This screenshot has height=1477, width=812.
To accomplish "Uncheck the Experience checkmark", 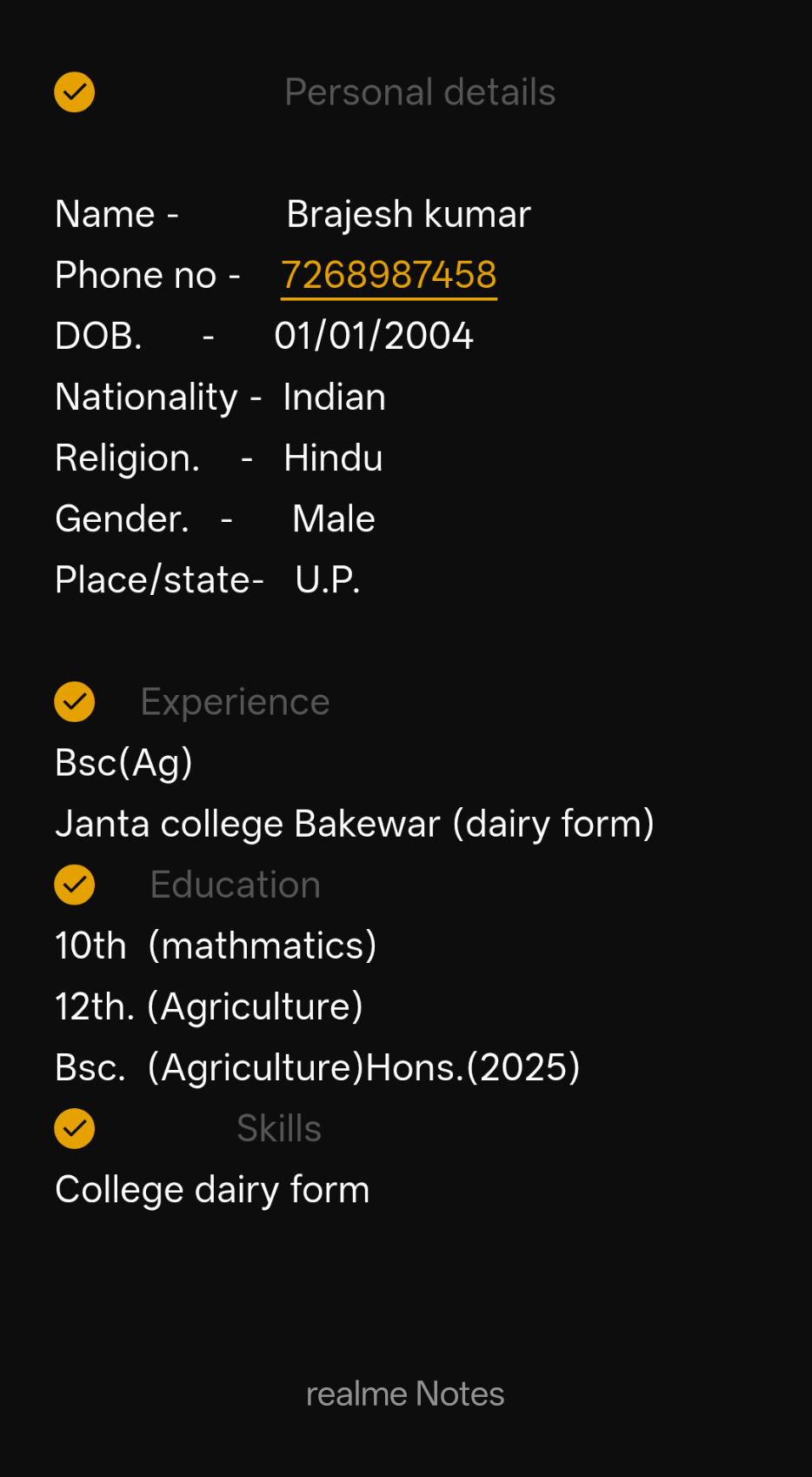I will (x=75, y=702).
